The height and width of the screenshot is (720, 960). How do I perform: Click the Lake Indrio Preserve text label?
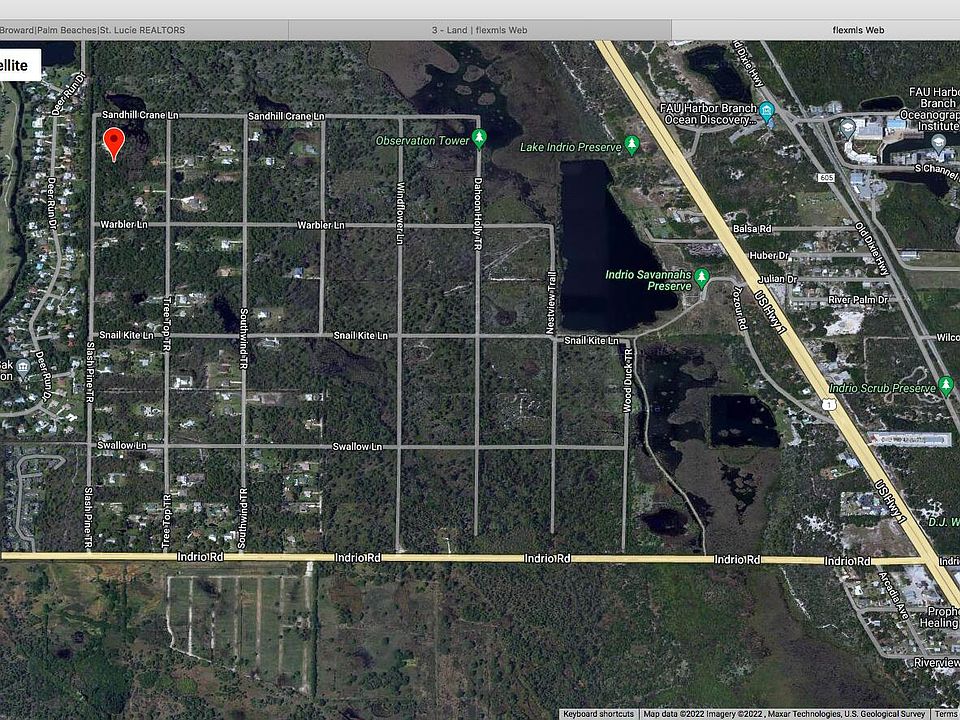pos(571,147)
